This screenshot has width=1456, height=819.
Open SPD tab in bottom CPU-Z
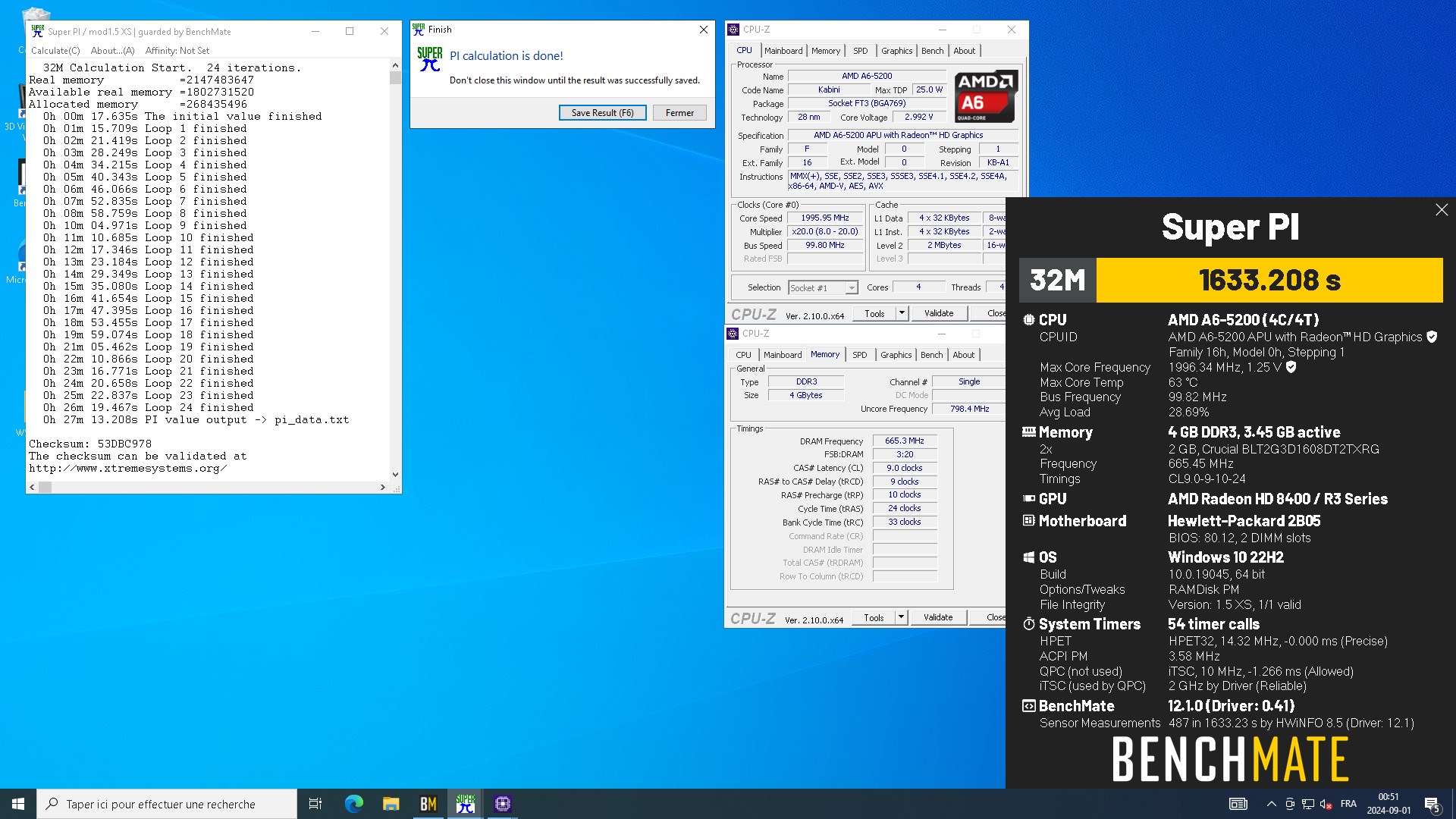click(x=860, y=355)
